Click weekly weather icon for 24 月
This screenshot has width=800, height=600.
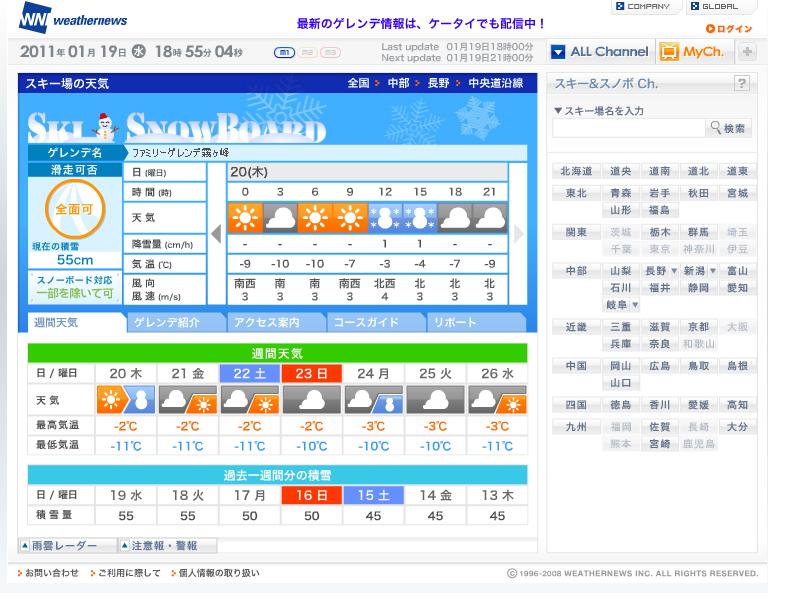pyautogui.click(x=373, y=399)
